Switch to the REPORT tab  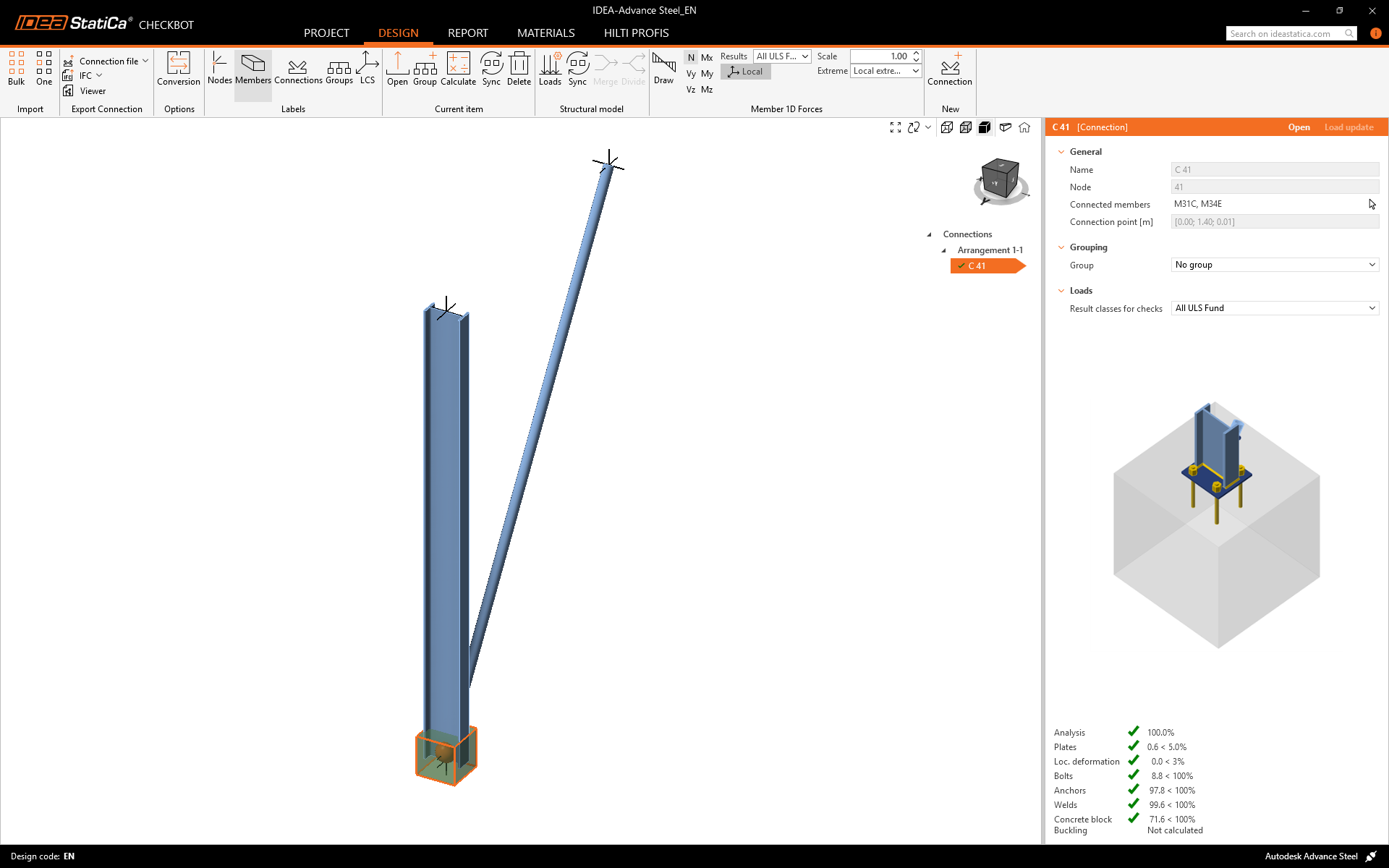(x=467, y=33)
